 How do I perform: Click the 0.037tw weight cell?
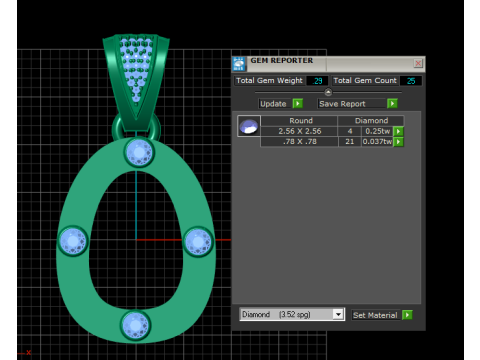[377, 142]
